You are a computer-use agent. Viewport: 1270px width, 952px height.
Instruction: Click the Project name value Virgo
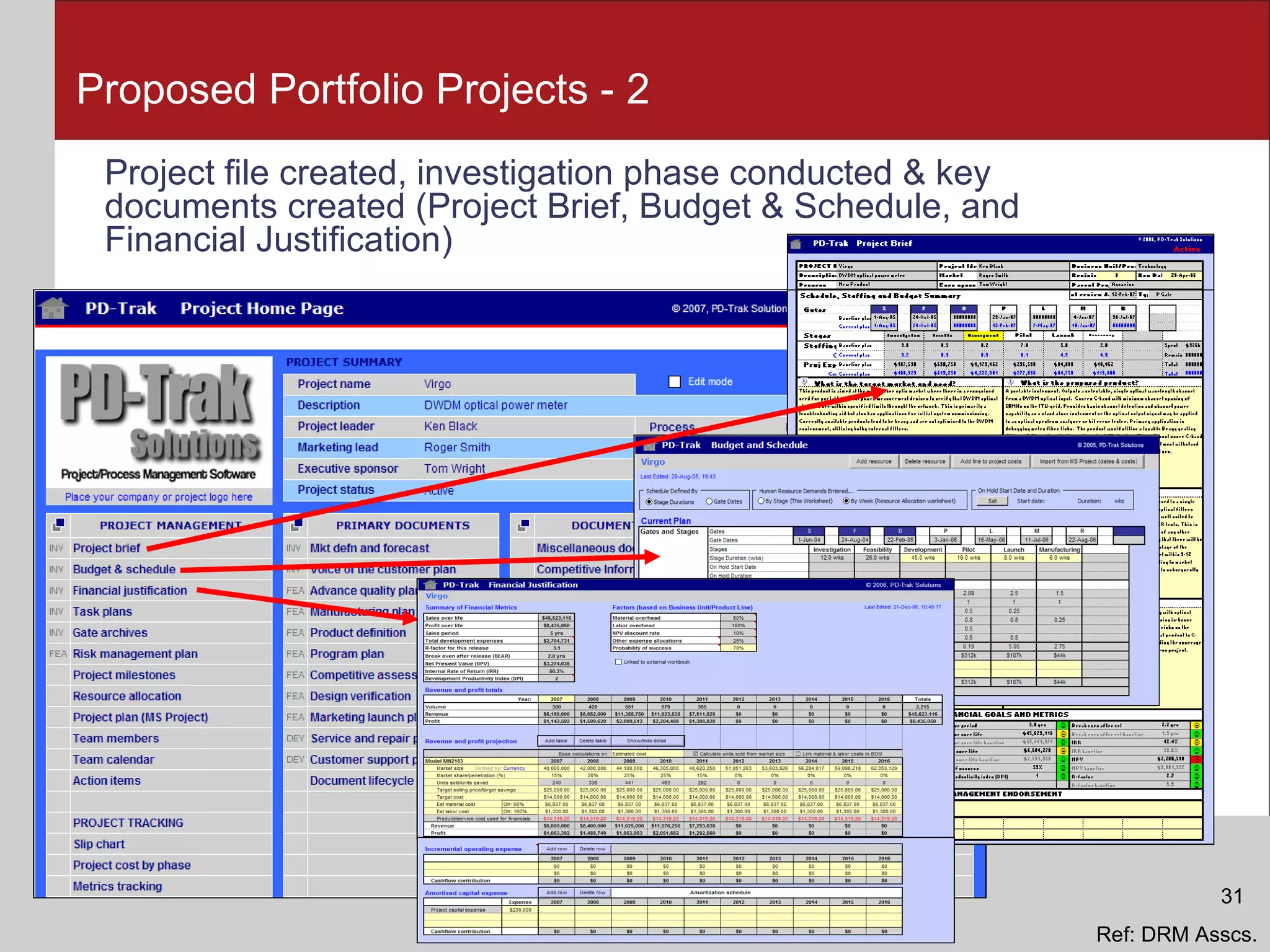point(437,384)
